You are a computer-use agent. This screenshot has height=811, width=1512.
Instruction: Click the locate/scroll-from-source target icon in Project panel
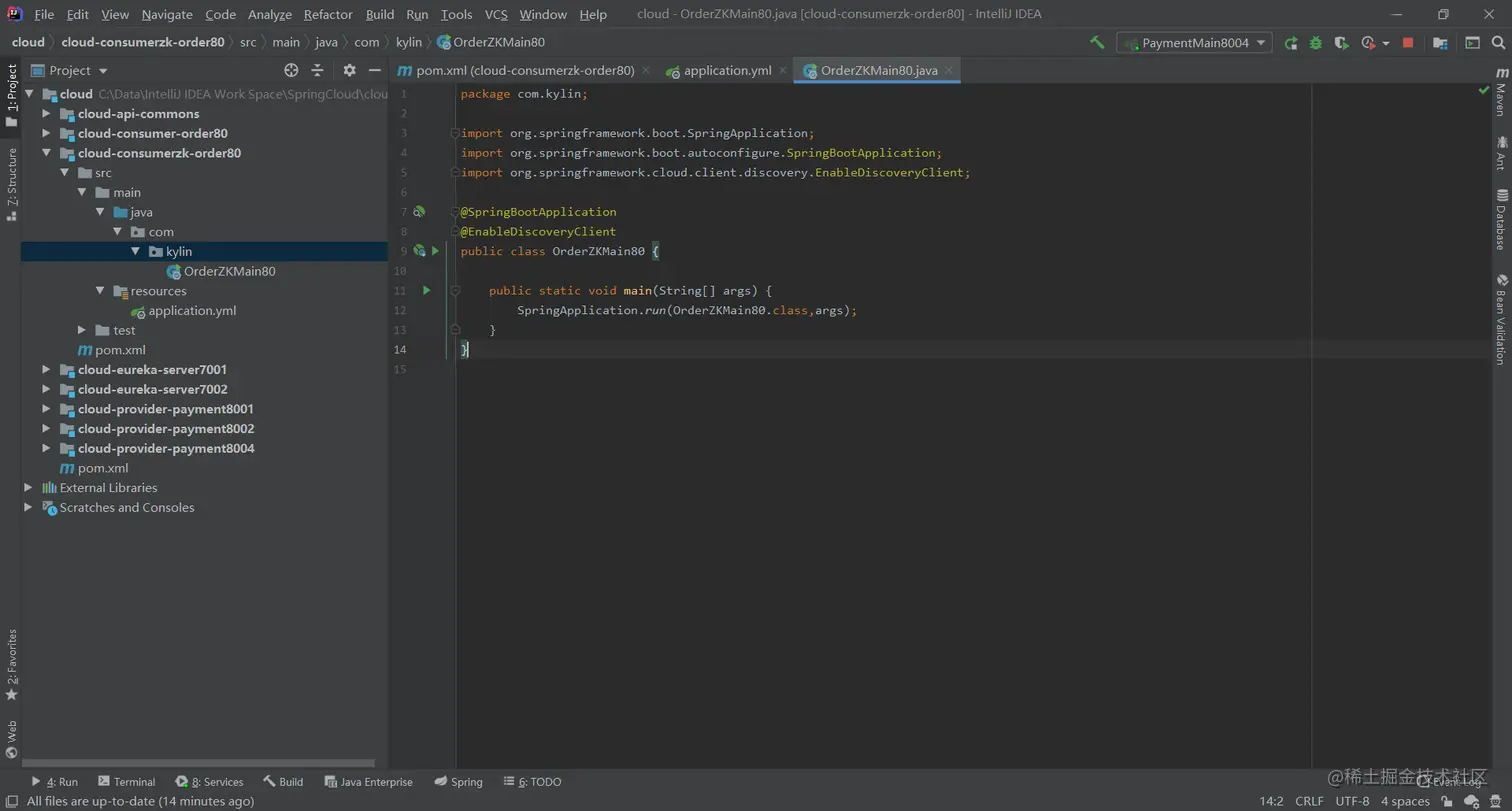(291, 70)
